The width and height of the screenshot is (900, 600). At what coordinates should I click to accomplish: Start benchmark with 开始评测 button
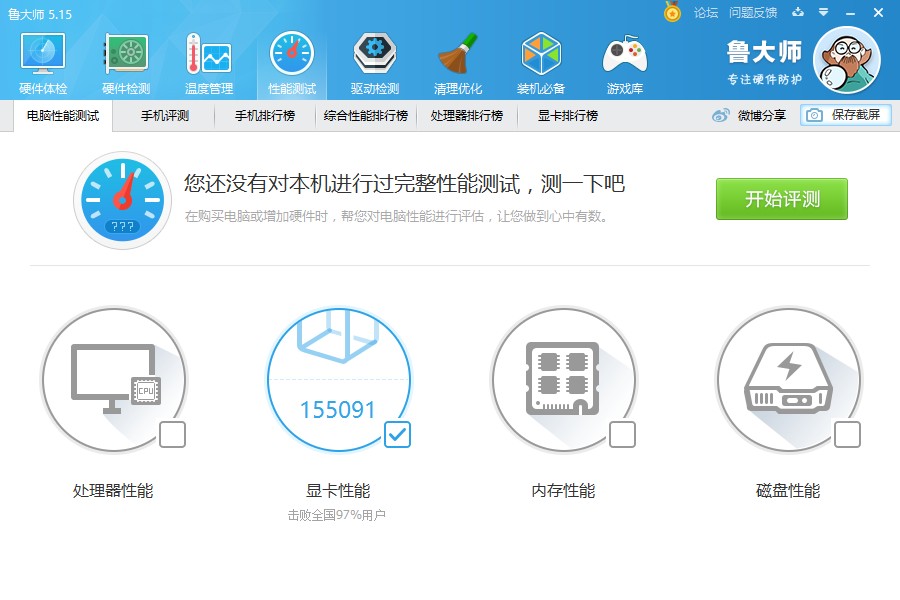click(782, 199)
